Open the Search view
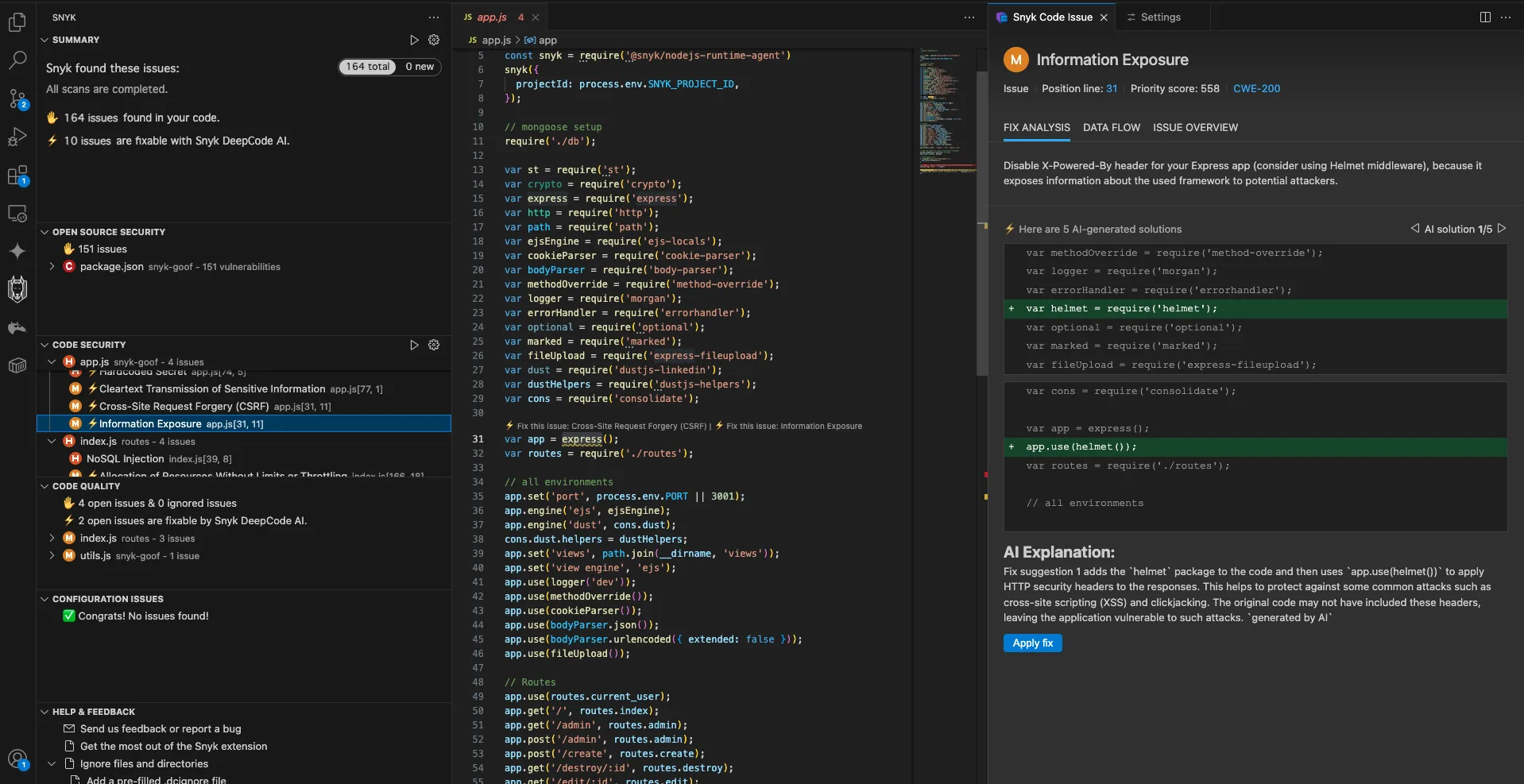Image resolution: width=1524 pixels, height=784 pixels. pyautogui.click(x=17, y=60)
